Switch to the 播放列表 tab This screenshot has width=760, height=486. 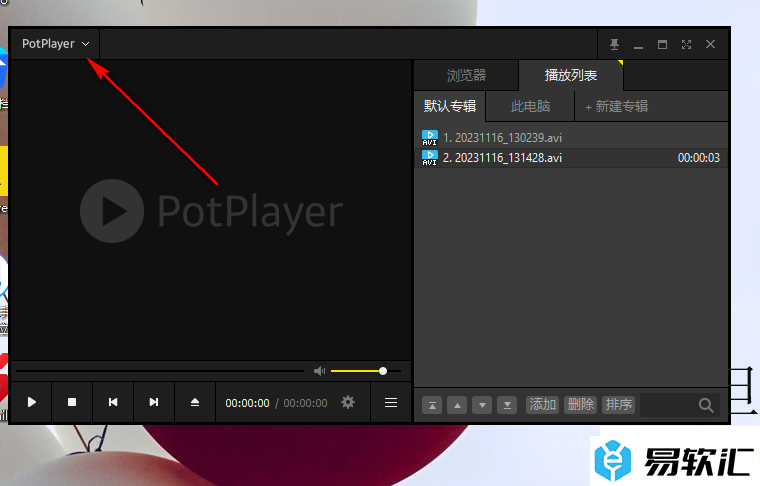(x=570, y=76)
